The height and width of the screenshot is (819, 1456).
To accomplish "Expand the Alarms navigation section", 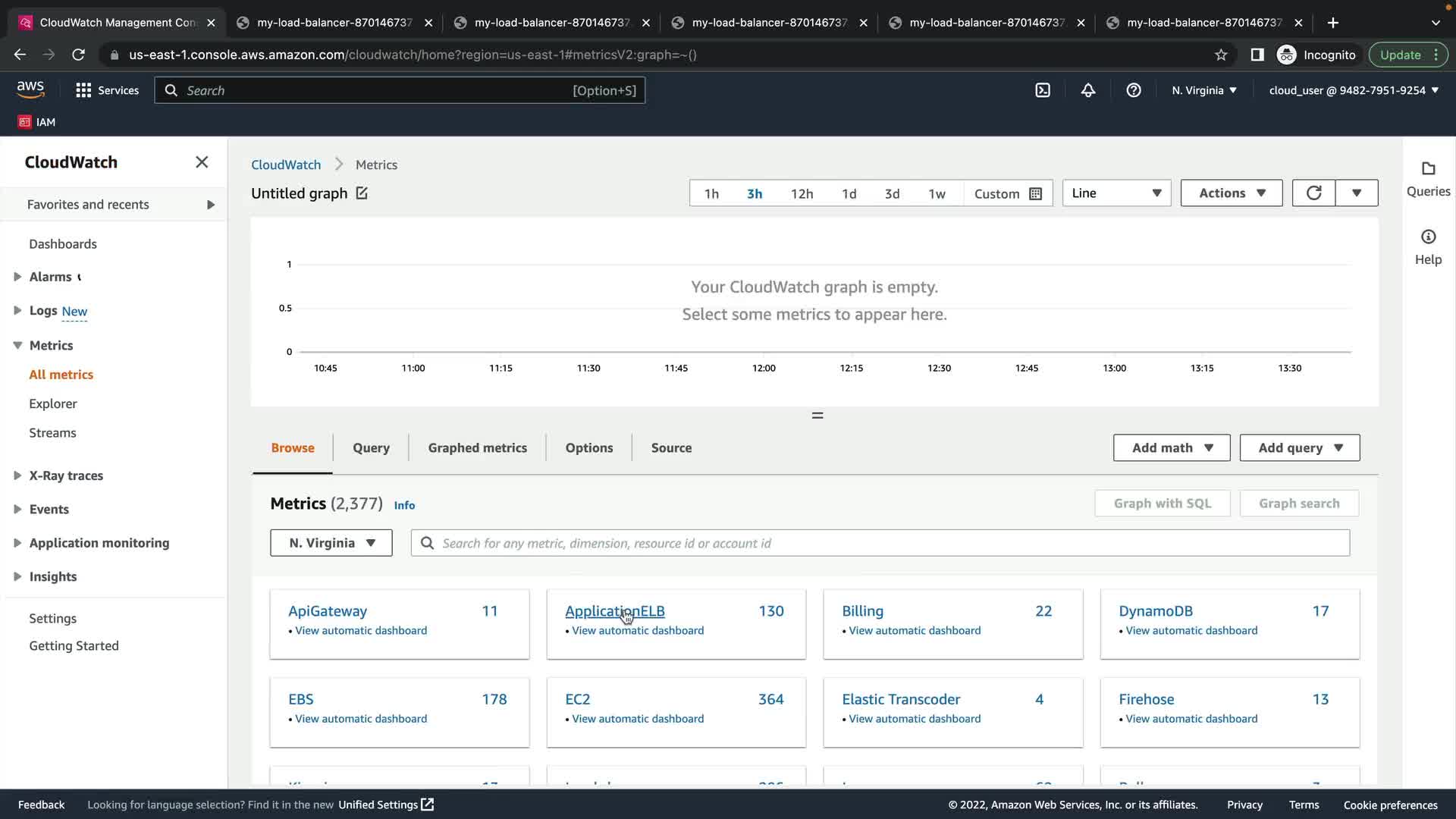I will [x=17, y=277].
